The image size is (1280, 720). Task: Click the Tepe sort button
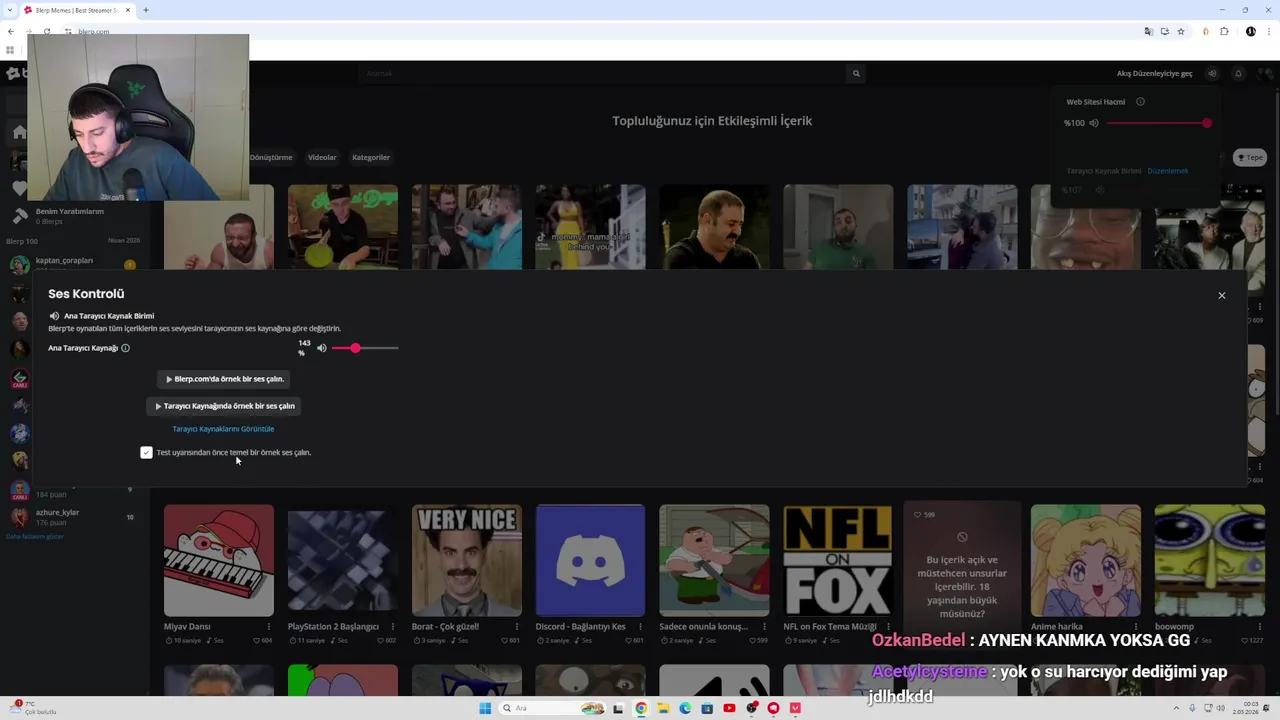pos(1250,157)
